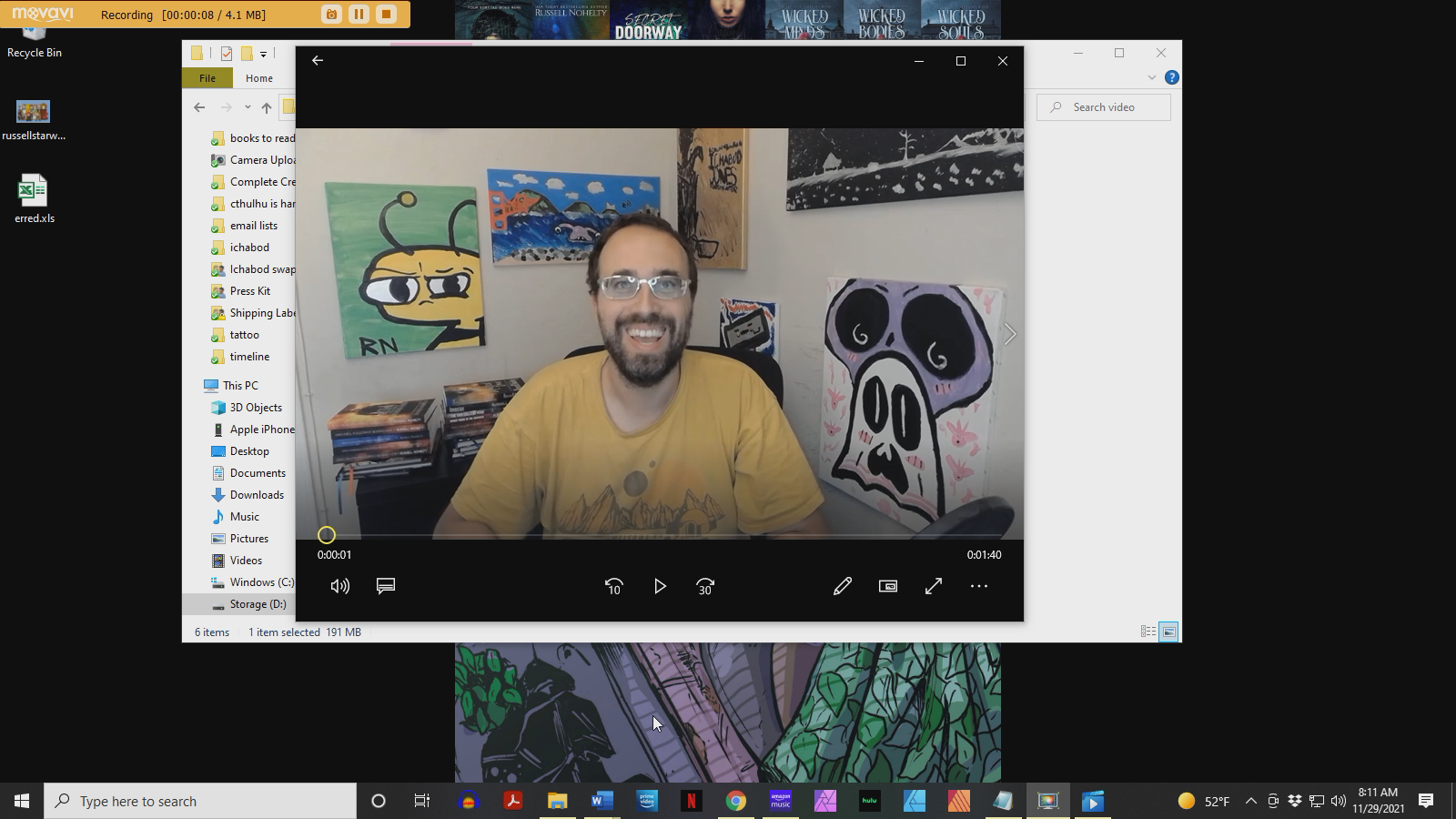Image resolution: width=1456 pixels, height=819 pixels.
Task: Expand the File Explorer ribbon chevron
Action: [1152, 78]
